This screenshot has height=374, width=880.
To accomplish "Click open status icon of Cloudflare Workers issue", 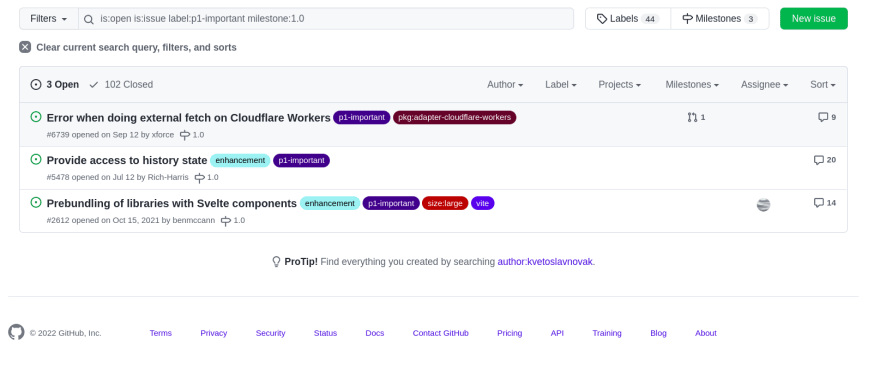I will (x=36, y=117).
